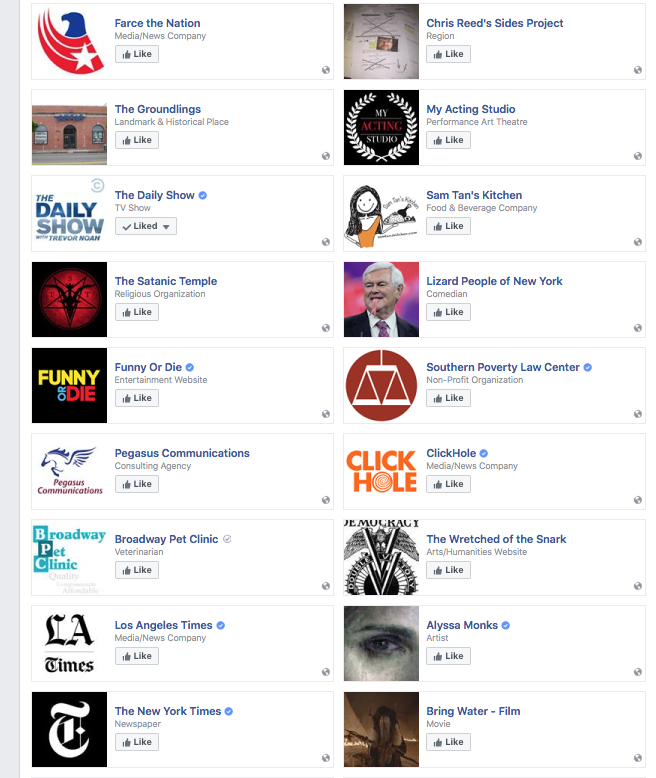This screenshot has width=656, height=778.
Task: Open the Liked dropdown for The Daily Show
Action: pos(146,226)
